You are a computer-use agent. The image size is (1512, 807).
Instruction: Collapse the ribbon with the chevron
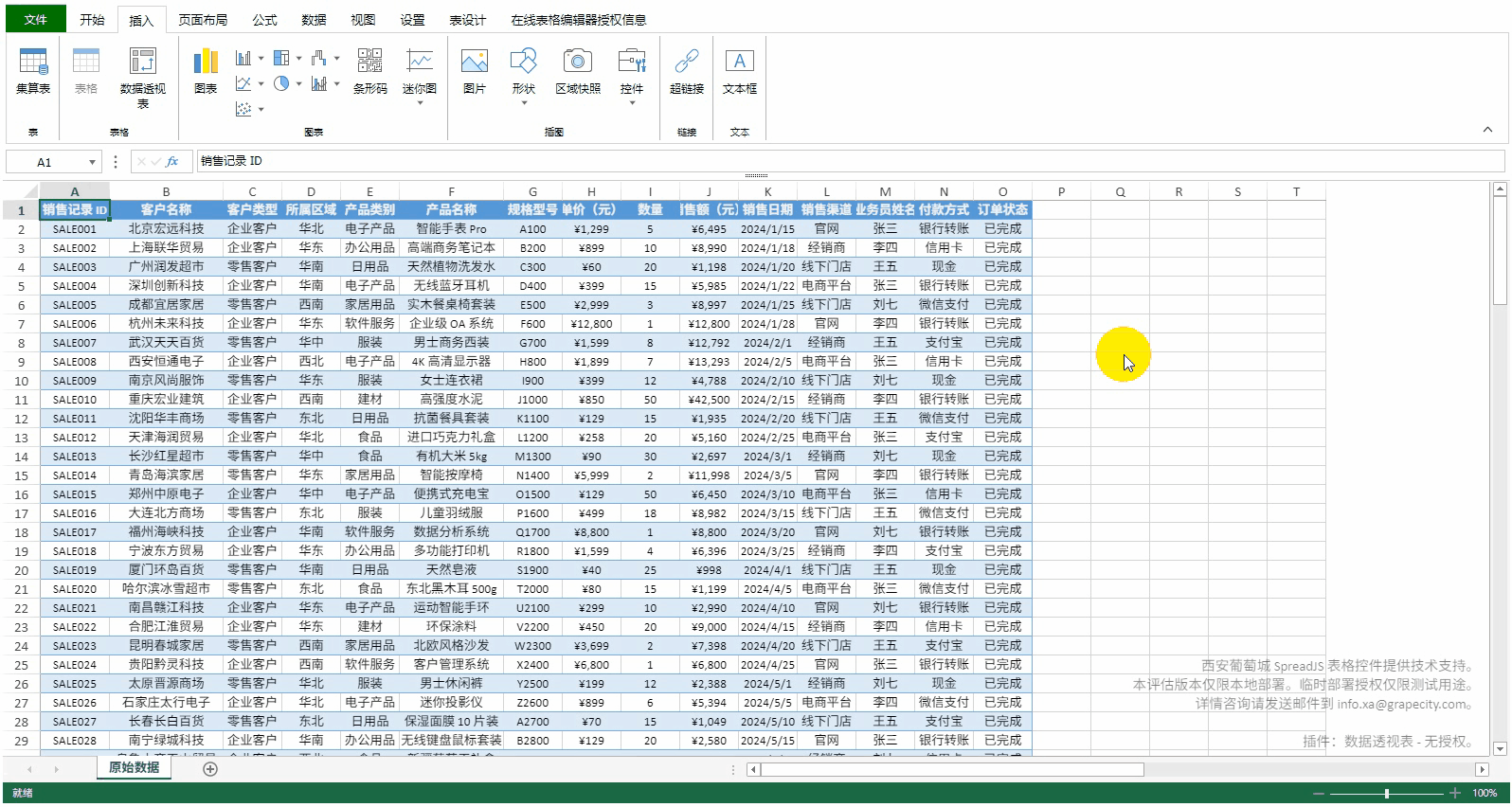(1487, 130)
